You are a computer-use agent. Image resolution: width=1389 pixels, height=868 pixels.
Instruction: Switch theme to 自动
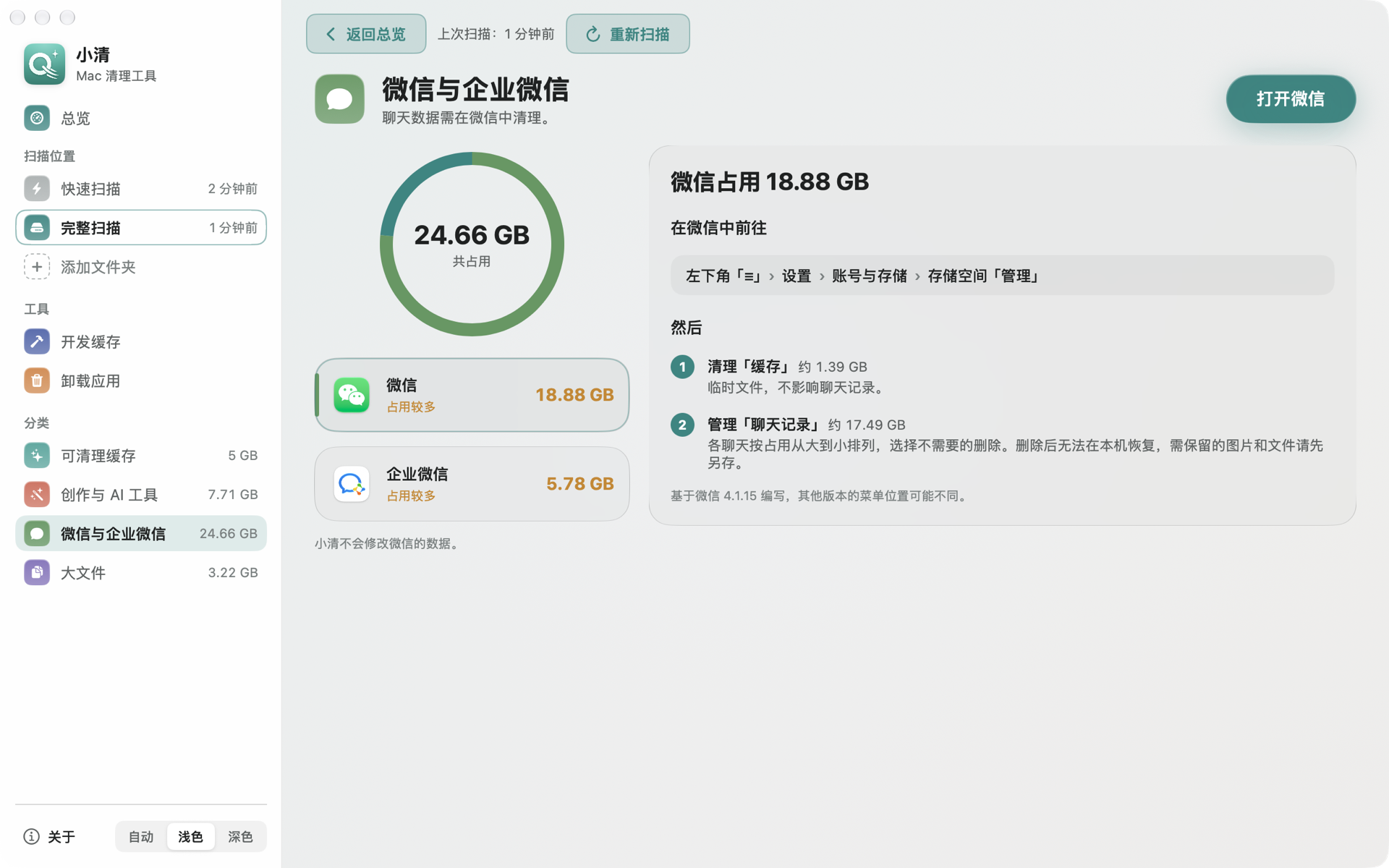tap(141, 837)
